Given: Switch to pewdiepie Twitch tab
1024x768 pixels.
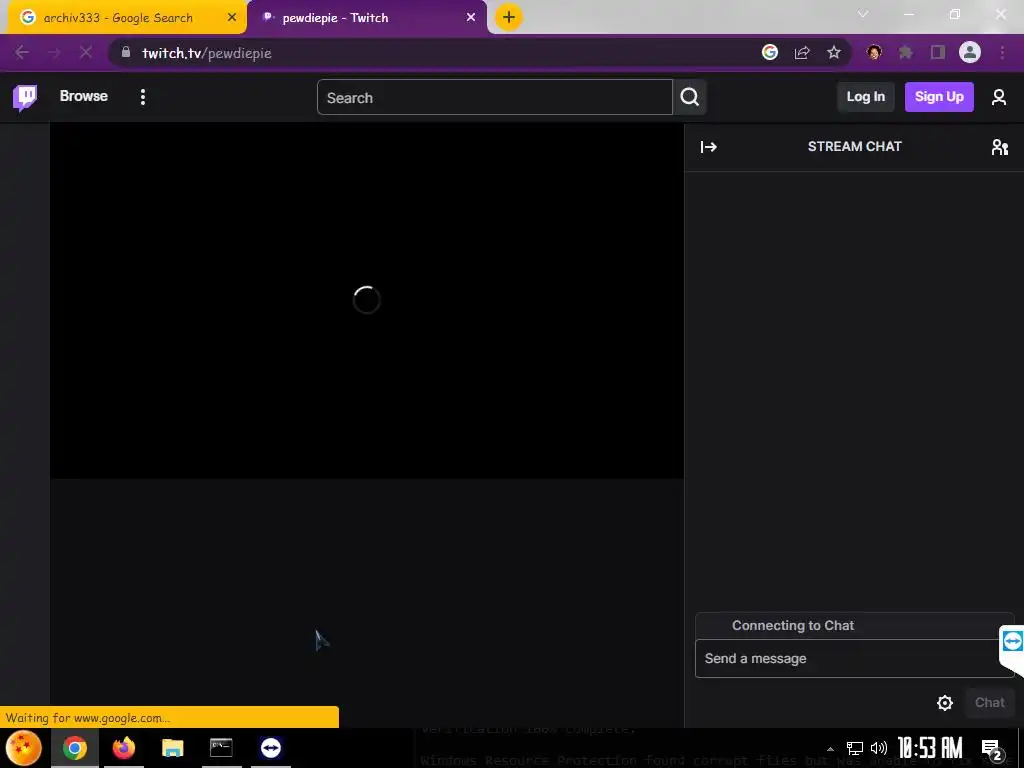Looking at the screenshot, I should [x=334, y=18].
